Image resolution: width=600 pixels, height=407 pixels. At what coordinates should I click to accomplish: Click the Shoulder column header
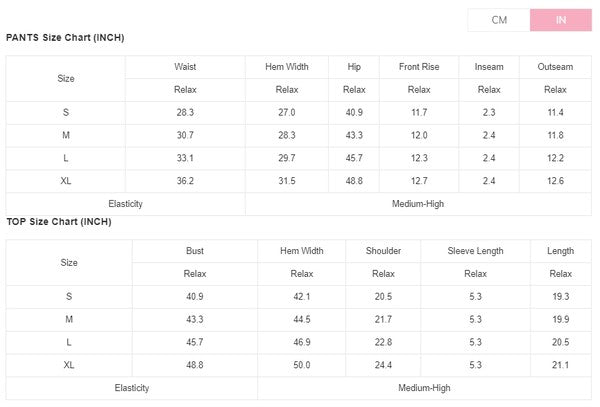click(383, 251)
